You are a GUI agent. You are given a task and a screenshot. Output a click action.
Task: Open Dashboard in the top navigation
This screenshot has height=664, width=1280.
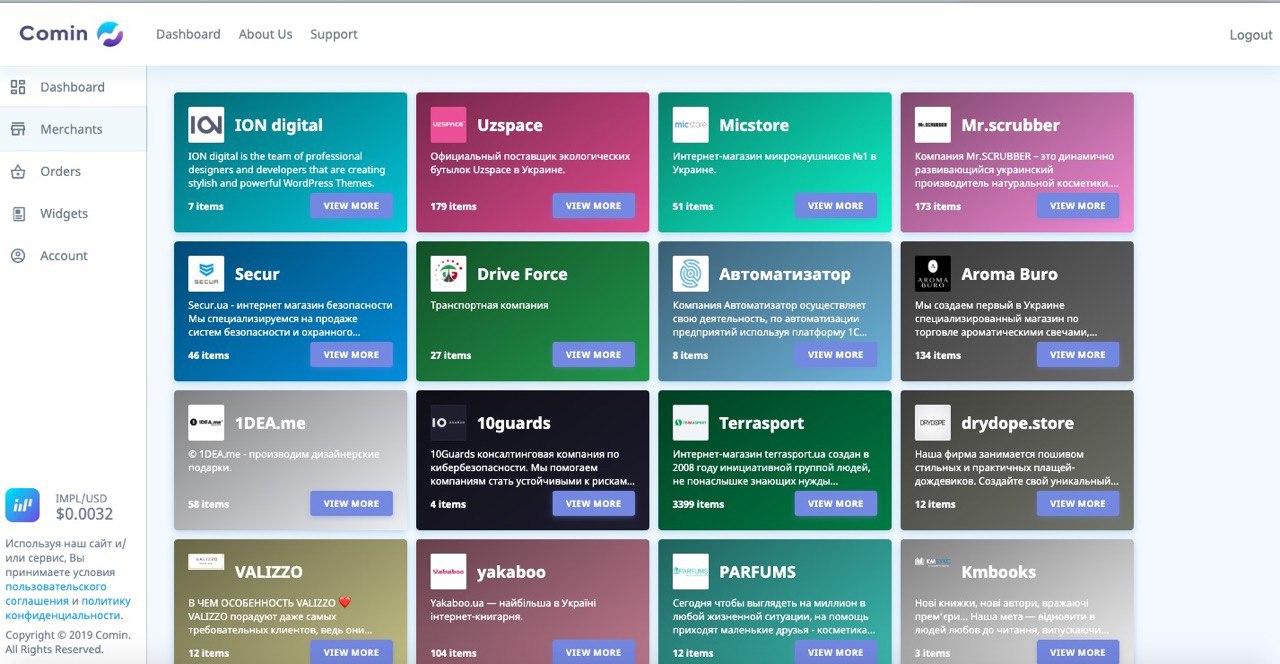(188, 34)
